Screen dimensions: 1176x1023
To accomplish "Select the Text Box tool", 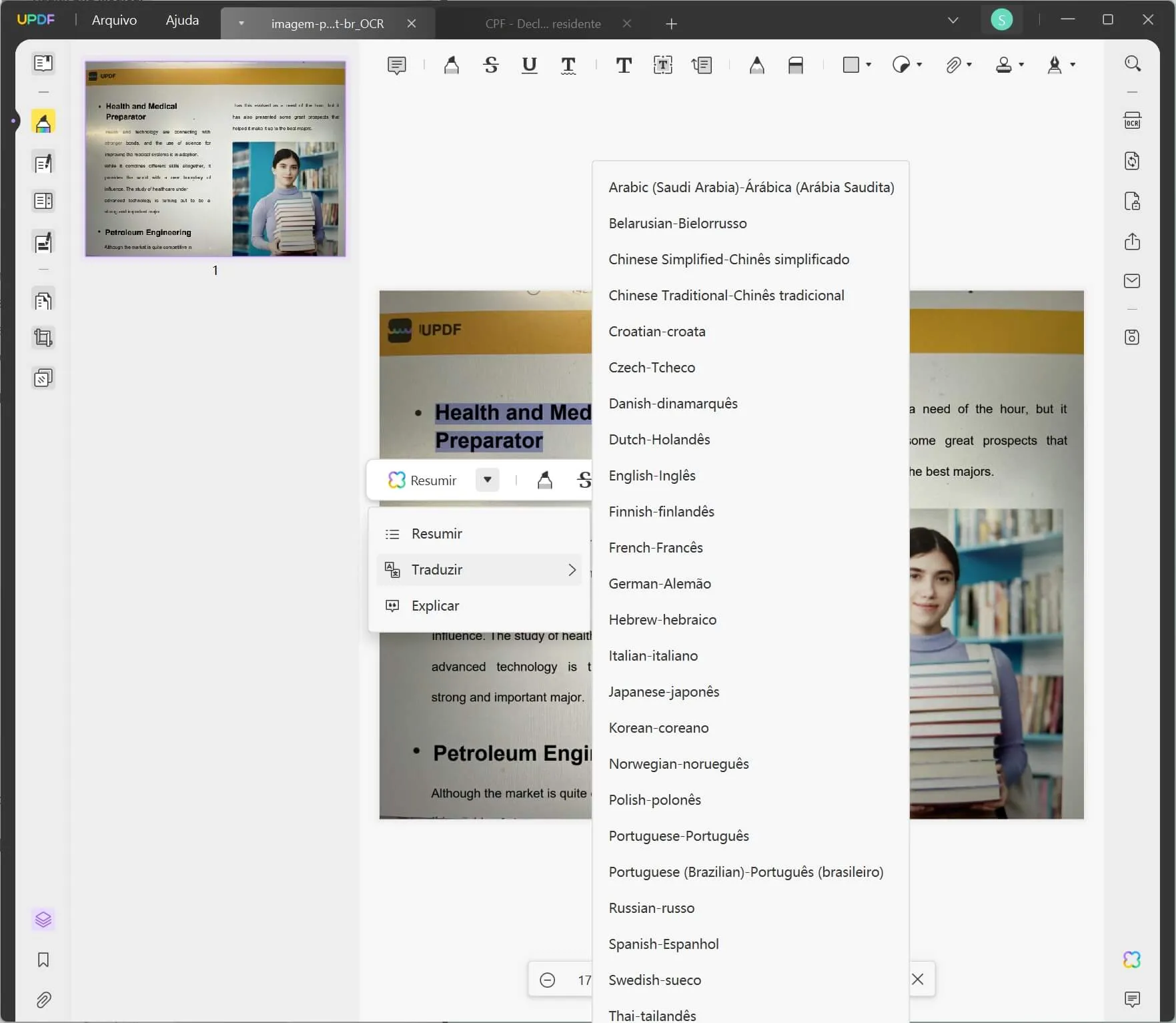I will (663, 65).
